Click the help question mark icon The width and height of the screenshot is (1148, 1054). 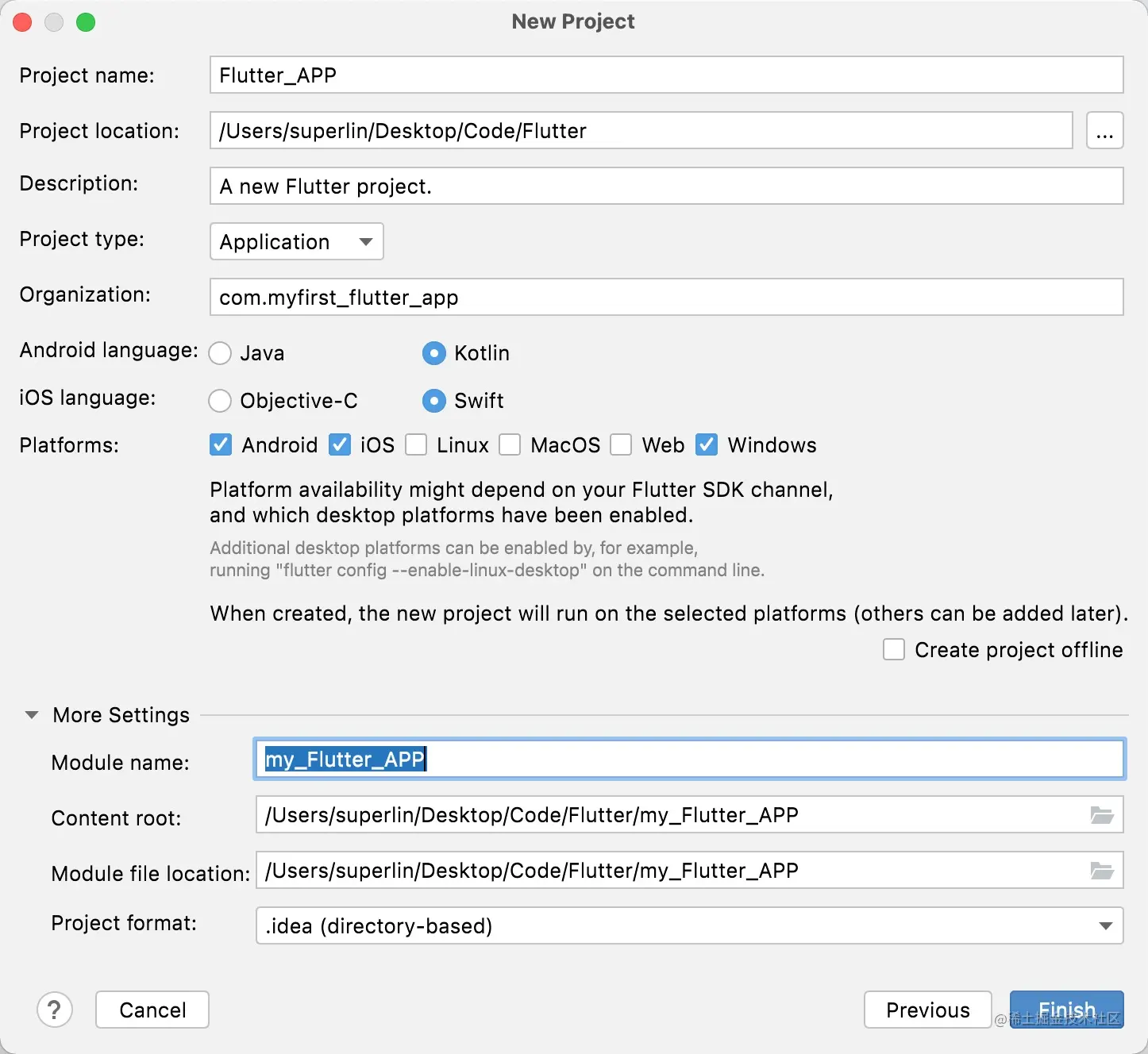tap(55, 1010)
